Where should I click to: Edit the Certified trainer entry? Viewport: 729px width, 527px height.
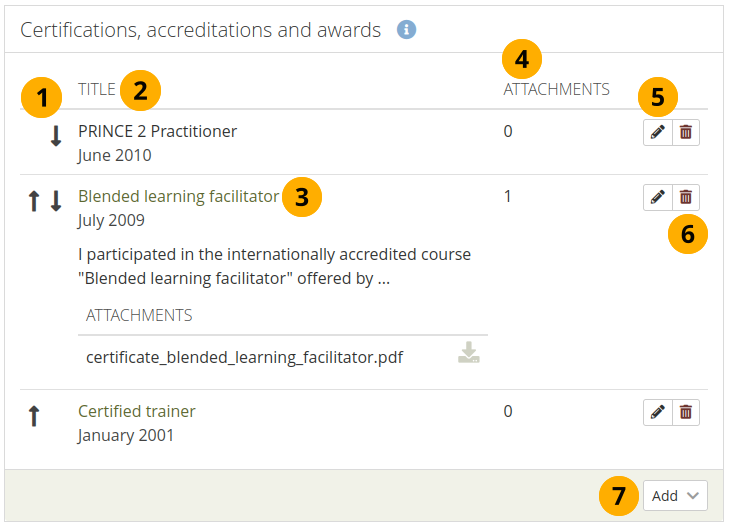(x=657, y=412)
